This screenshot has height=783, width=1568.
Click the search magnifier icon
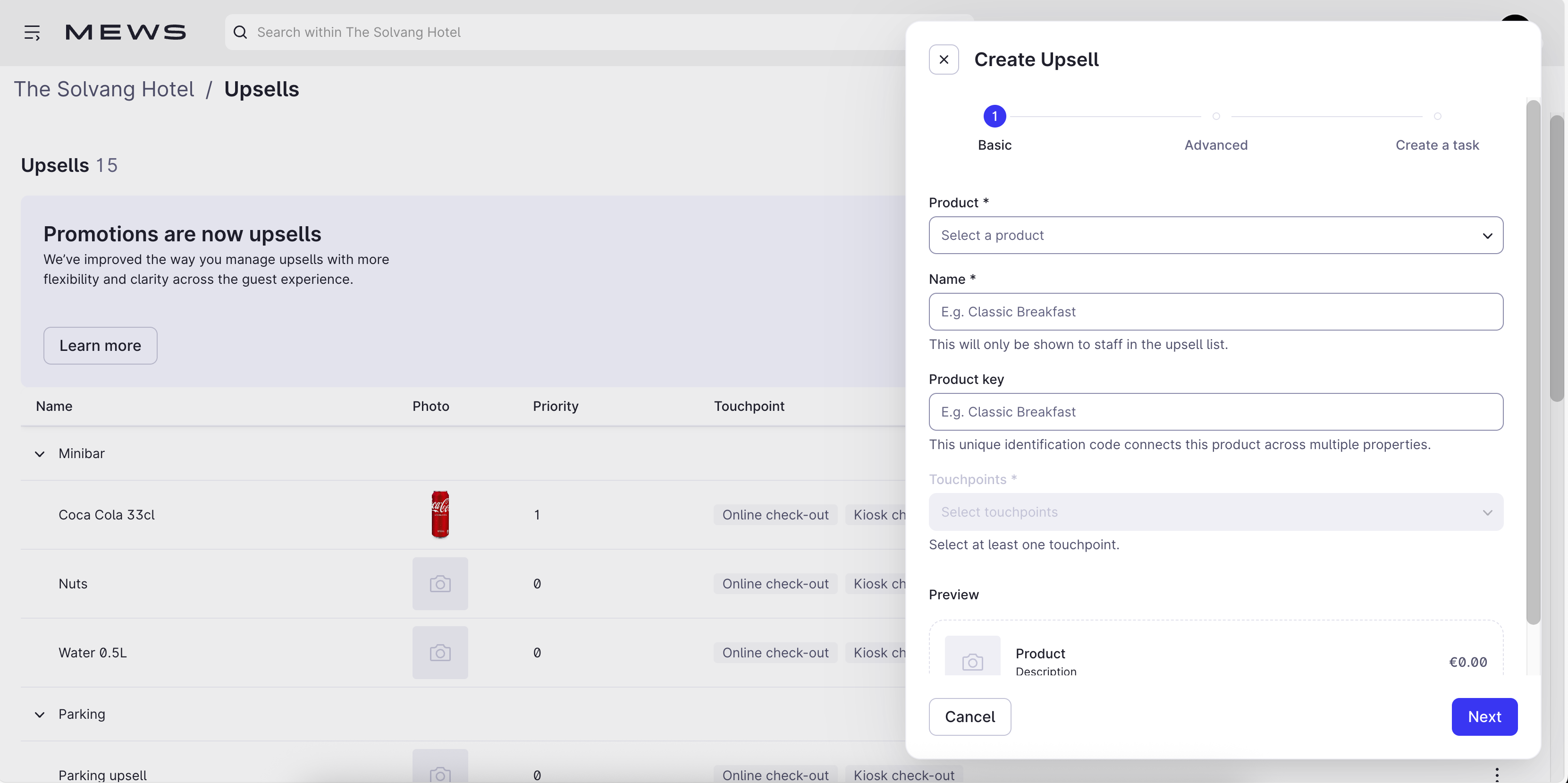[240, 32]
